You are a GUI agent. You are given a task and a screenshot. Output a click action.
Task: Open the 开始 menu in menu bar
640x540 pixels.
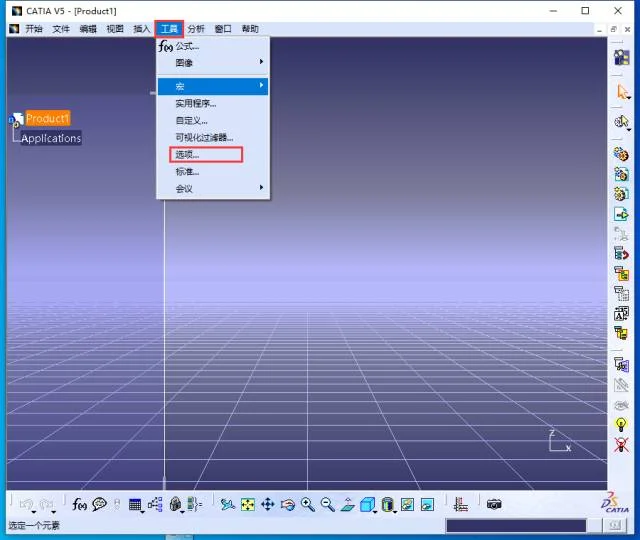tap(34, 29)
